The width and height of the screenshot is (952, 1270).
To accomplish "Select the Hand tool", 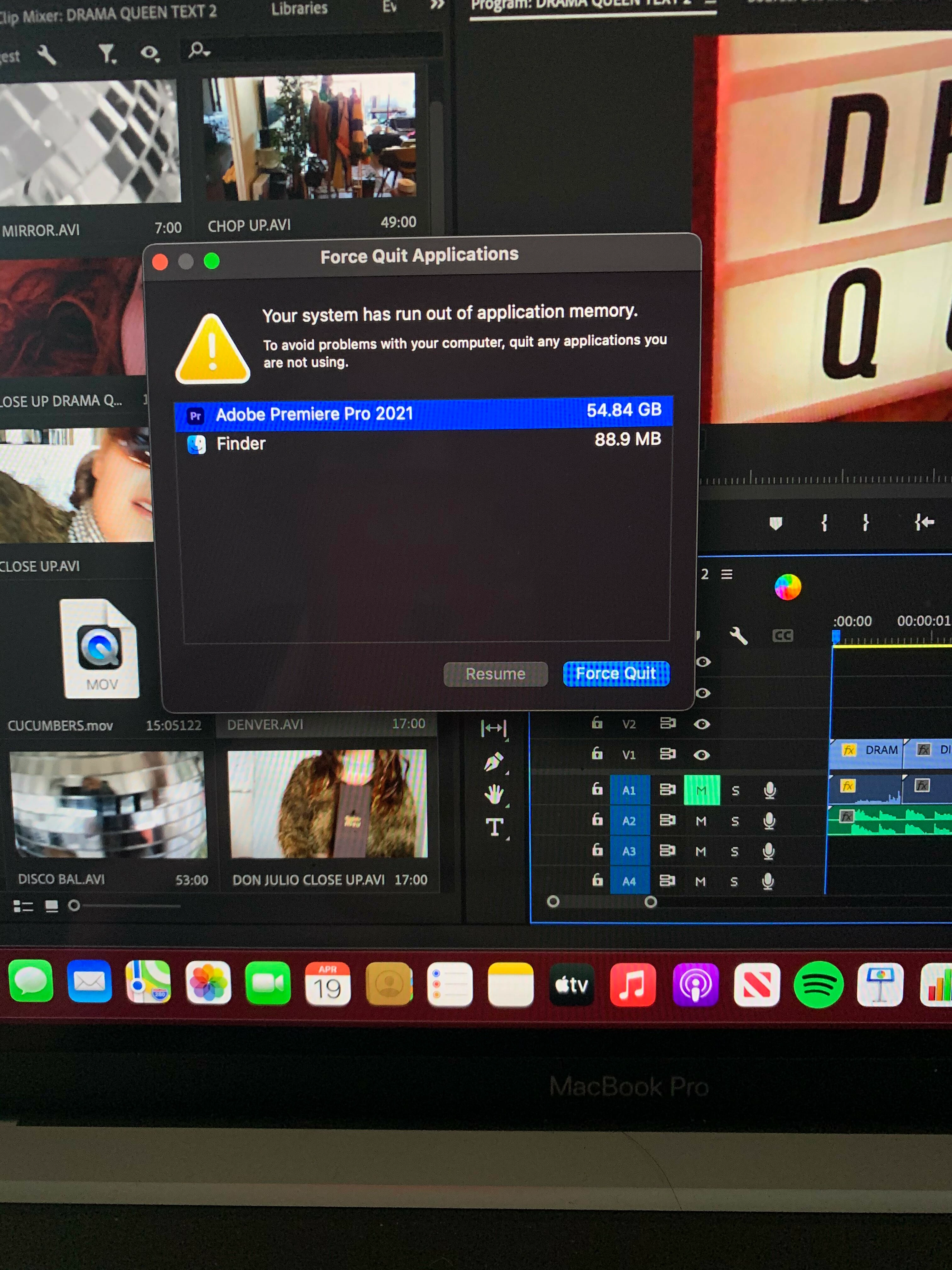I will point(494,795).
